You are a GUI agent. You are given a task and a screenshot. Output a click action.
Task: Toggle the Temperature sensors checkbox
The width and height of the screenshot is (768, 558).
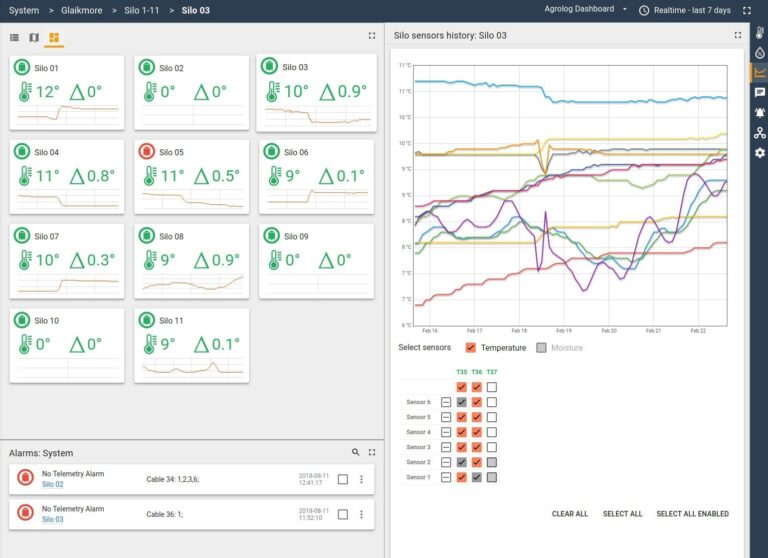point(471,347)
